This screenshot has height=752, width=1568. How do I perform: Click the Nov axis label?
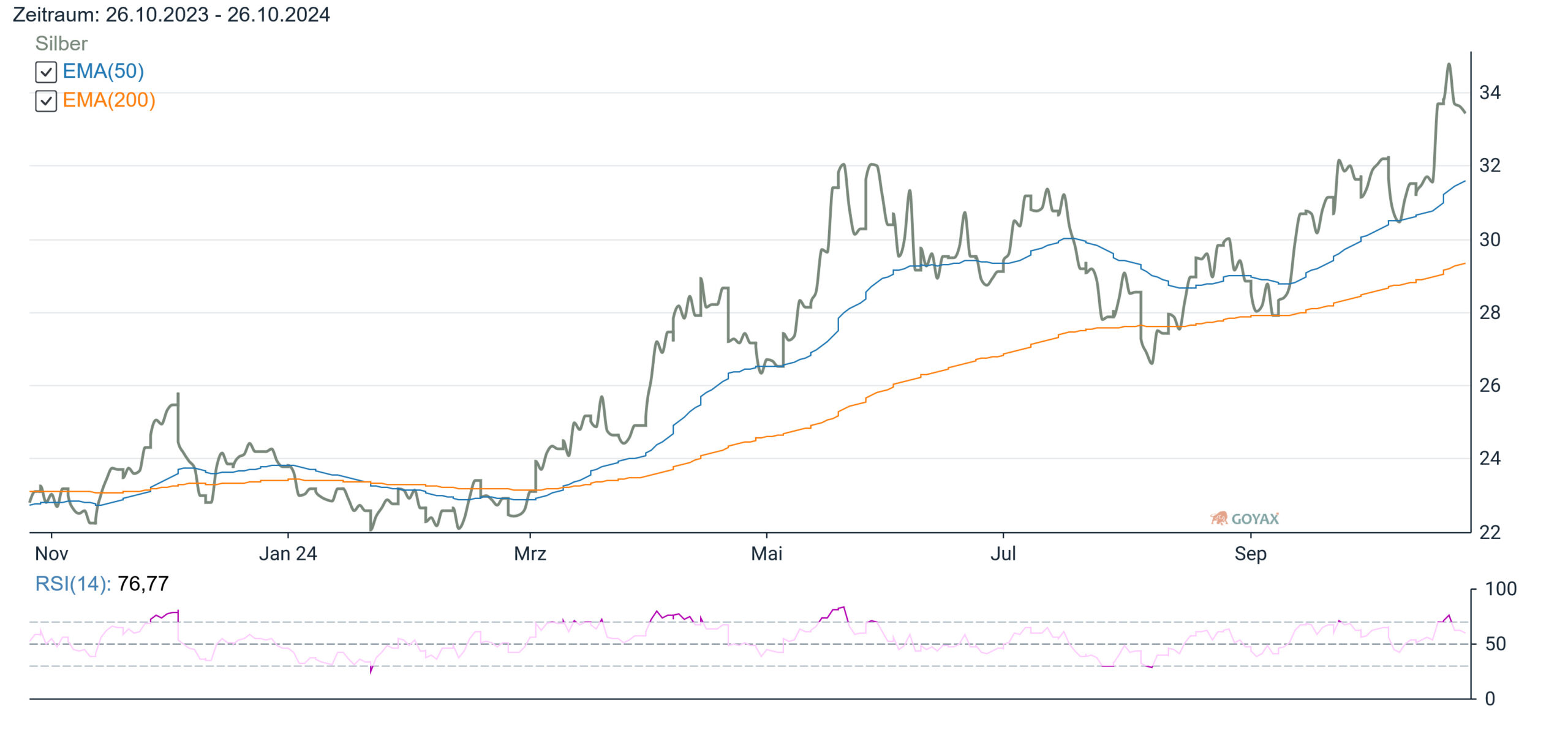[51, 554]
